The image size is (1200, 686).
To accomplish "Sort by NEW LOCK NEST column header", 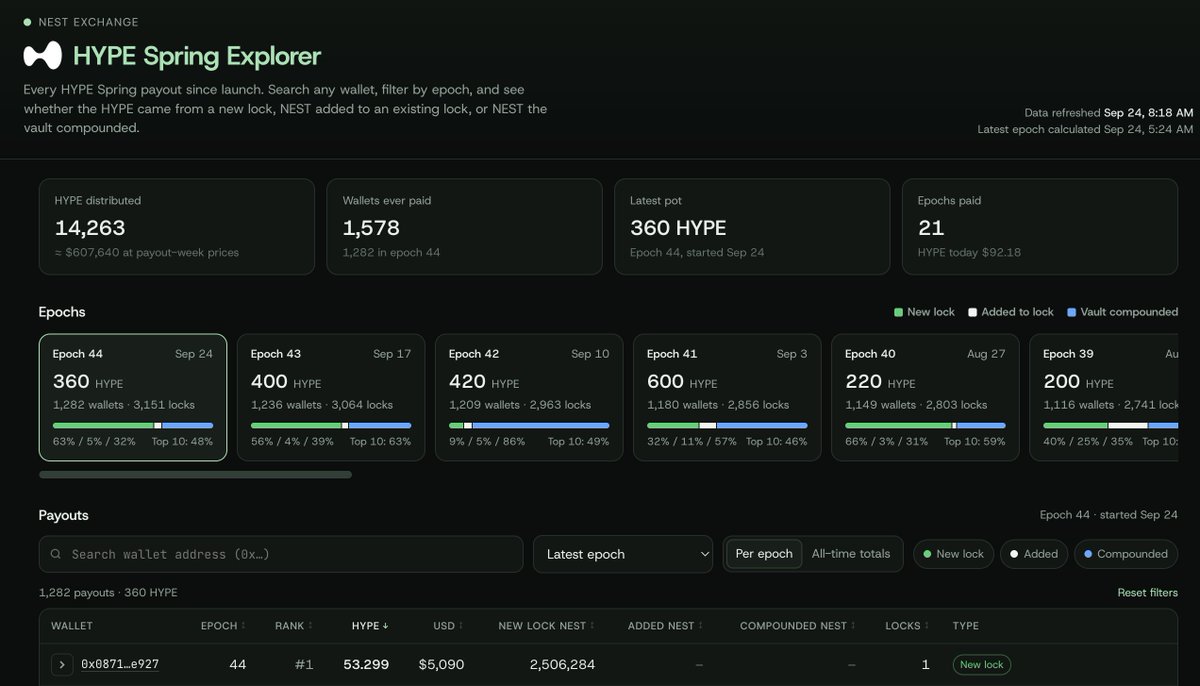I will [546, 626].
